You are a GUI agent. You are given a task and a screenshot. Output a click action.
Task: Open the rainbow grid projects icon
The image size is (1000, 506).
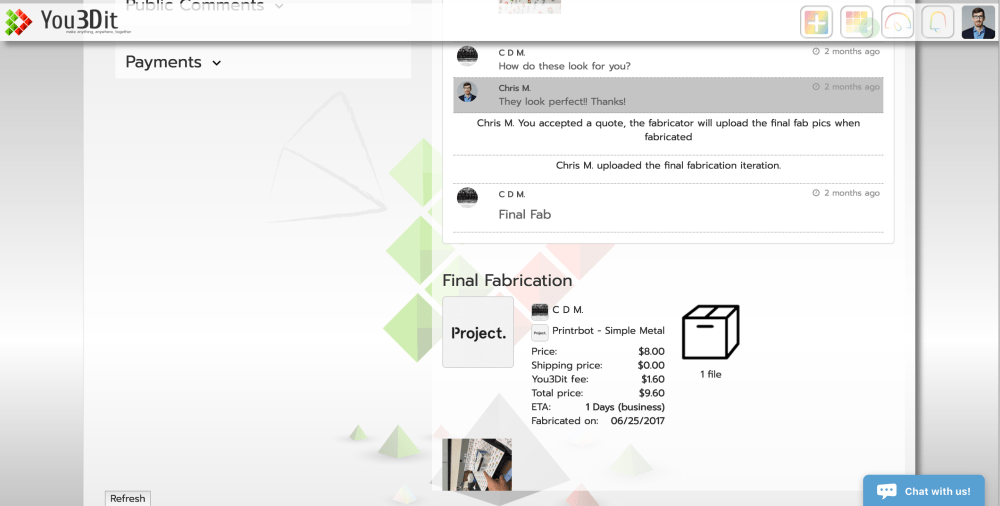(x=857, y=22)
